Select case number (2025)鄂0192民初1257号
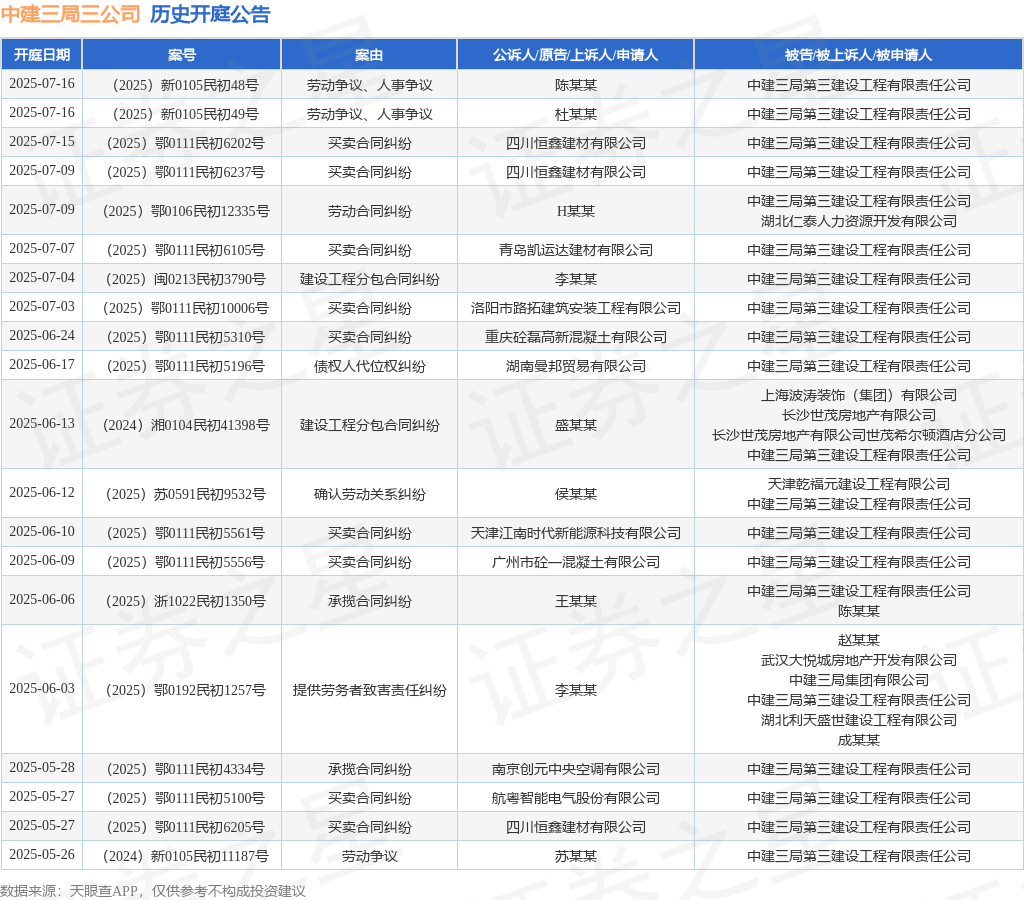The width and height of the screenshot is (1024, 900). [185, 690]
